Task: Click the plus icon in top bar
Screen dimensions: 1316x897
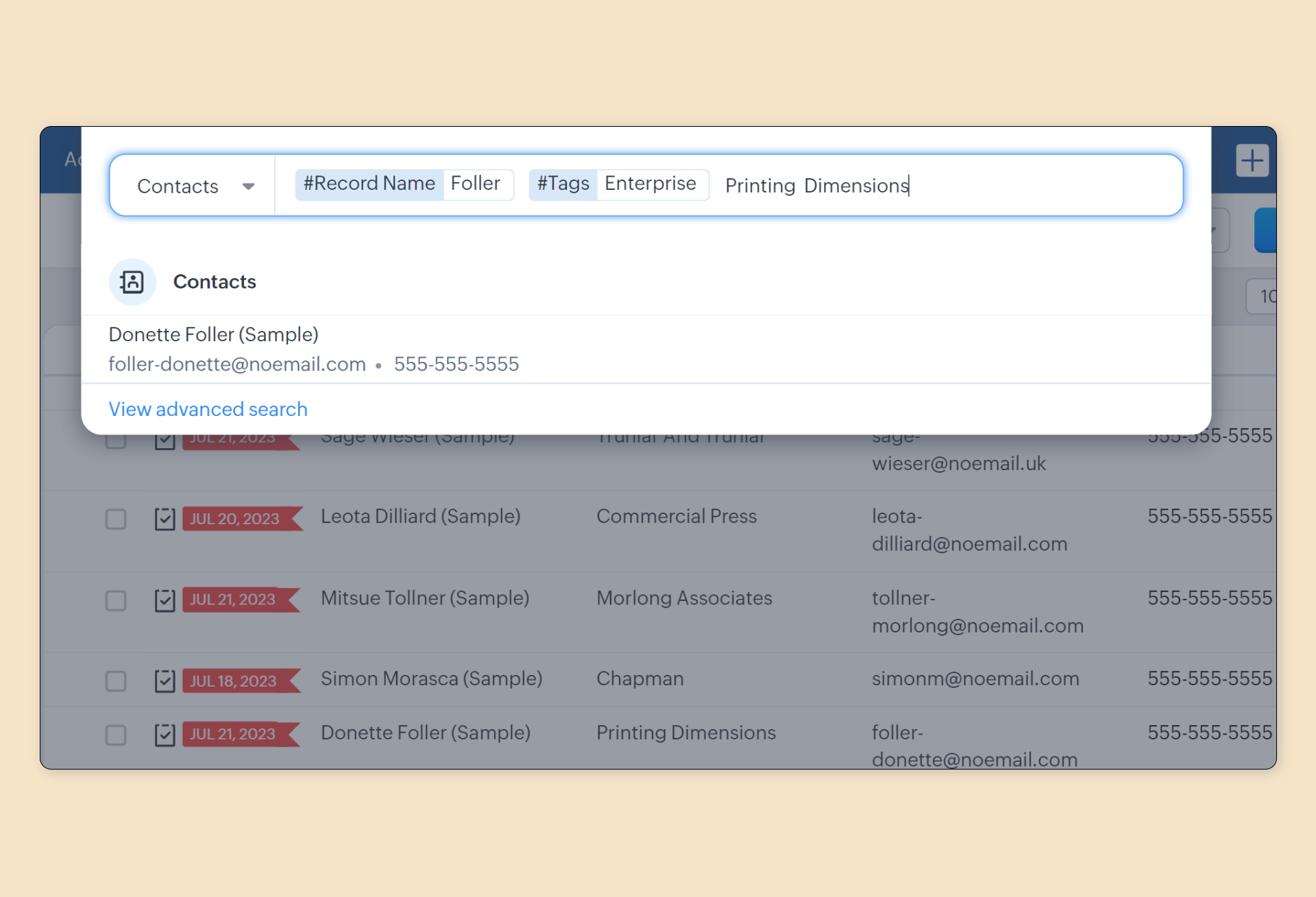Action: coord(1252,161)
